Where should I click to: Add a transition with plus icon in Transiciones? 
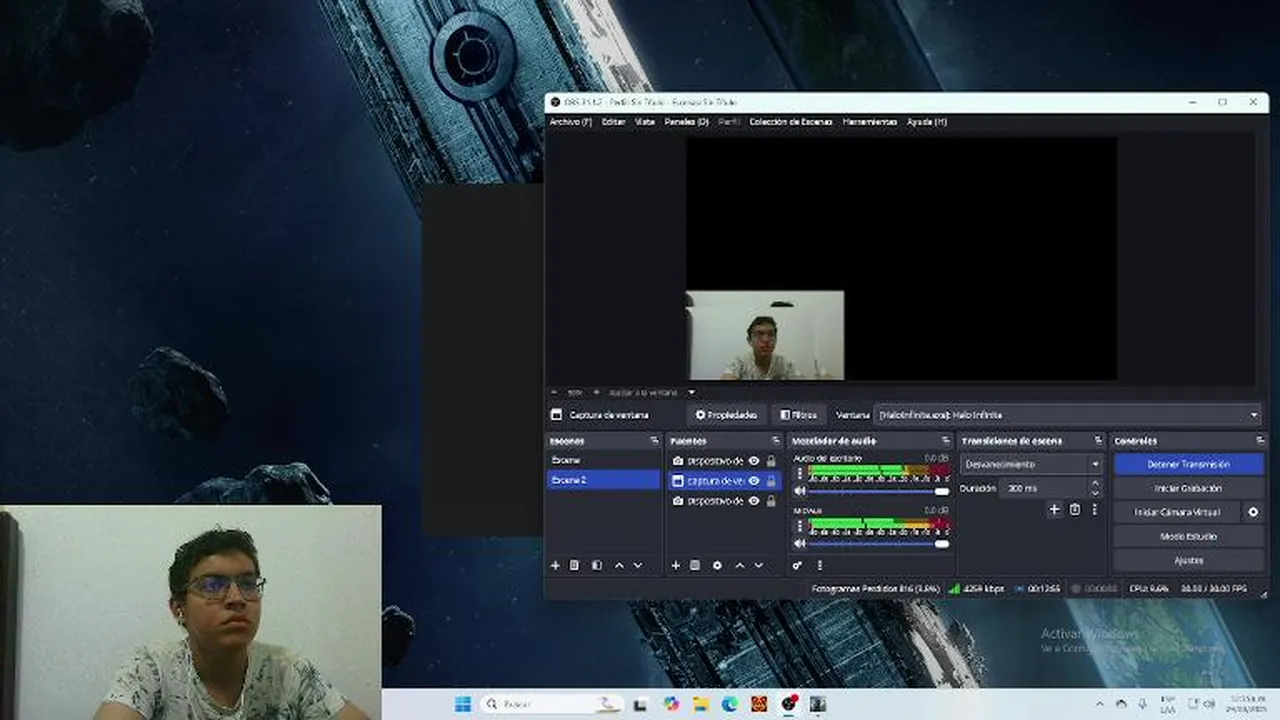tap(1054, 510)
